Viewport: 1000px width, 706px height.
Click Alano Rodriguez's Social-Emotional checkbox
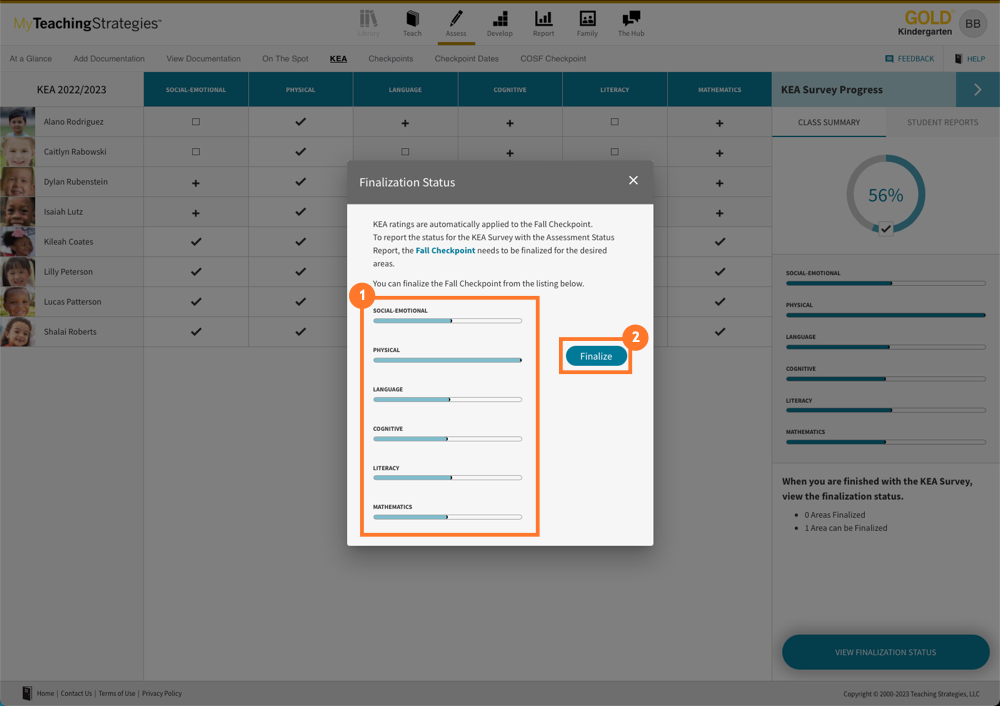tap(196, 122)
